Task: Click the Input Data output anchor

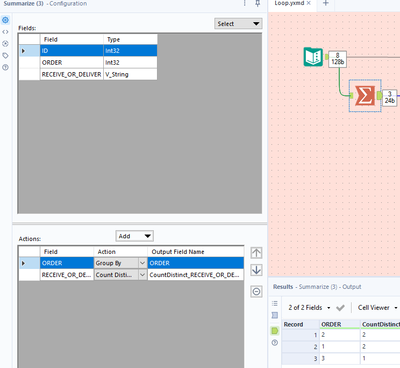Action: 327,57
